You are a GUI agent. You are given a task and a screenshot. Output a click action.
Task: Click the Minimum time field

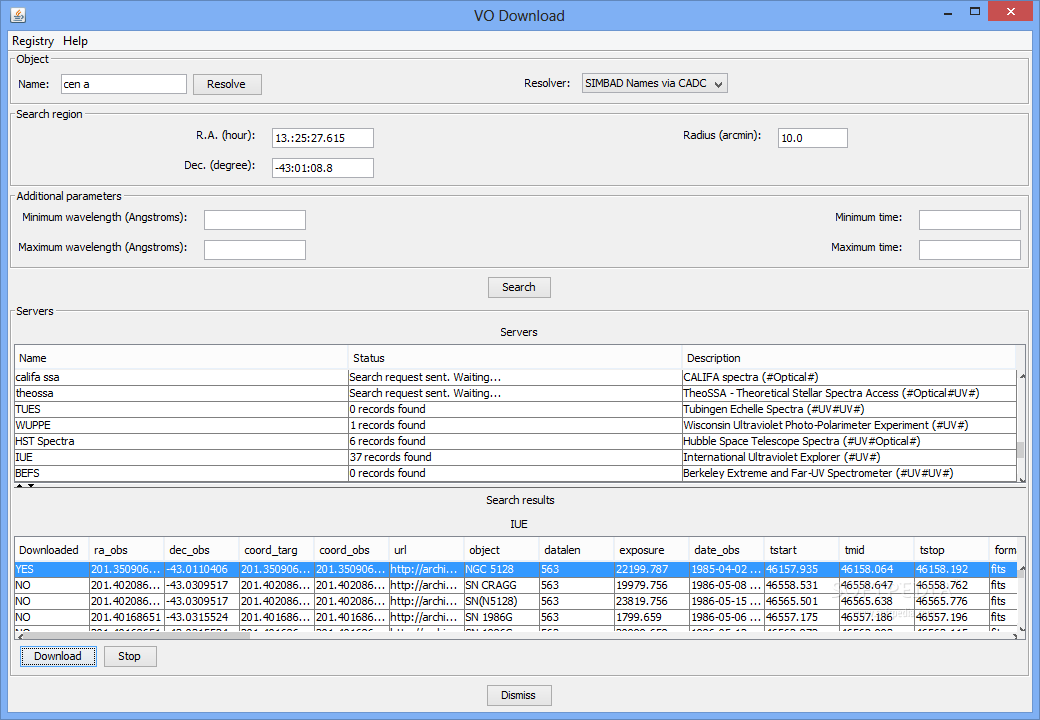(x=970, y=220)
